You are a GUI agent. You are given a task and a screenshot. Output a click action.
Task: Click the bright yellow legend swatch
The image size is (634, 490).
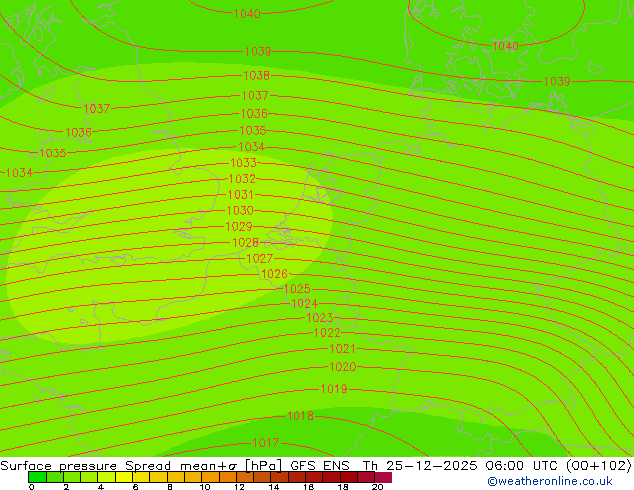[124, 477]
